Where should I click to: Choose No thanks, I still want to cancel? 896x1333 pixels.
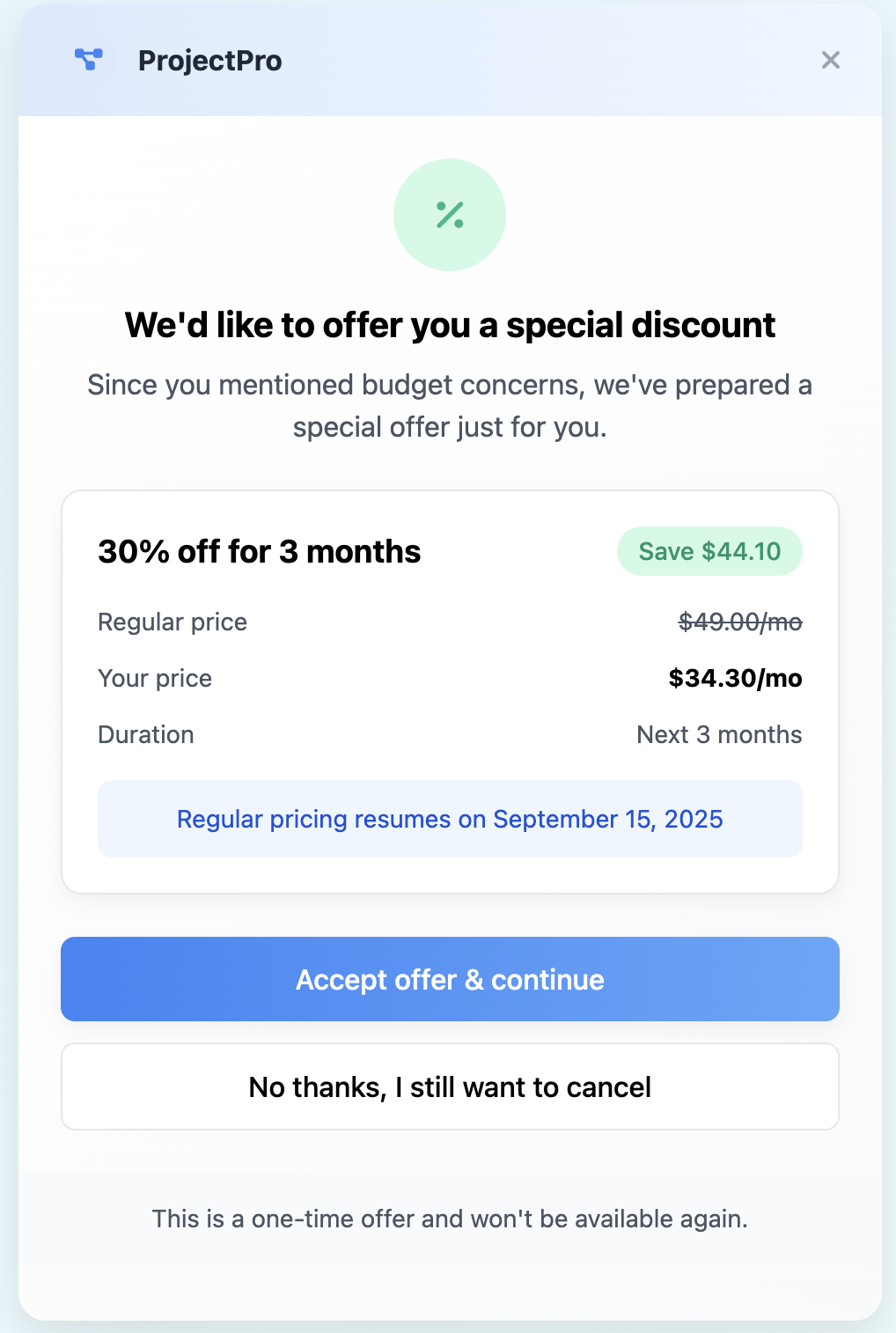click(x=450, y=1086)
